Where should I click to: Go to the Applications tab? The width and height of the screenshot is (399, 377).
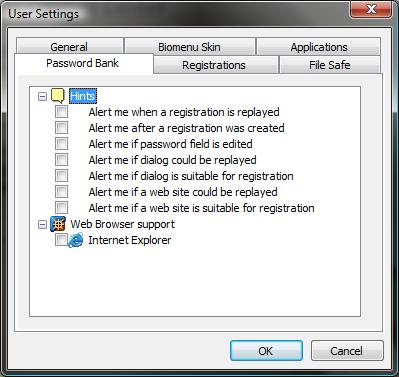(319, 47)
